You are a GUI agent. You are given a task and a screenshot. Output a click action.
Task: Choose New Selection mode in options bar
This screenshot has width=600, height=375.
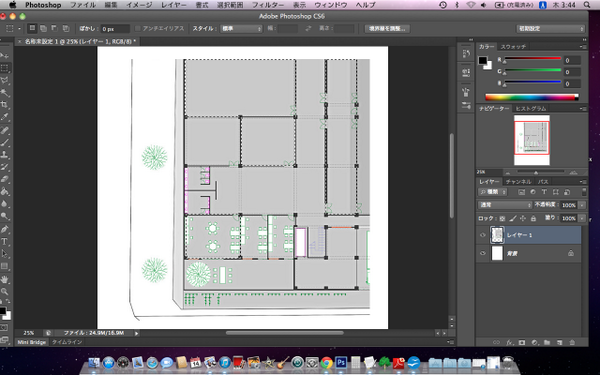pyautogui.click(x=33, y=28)
